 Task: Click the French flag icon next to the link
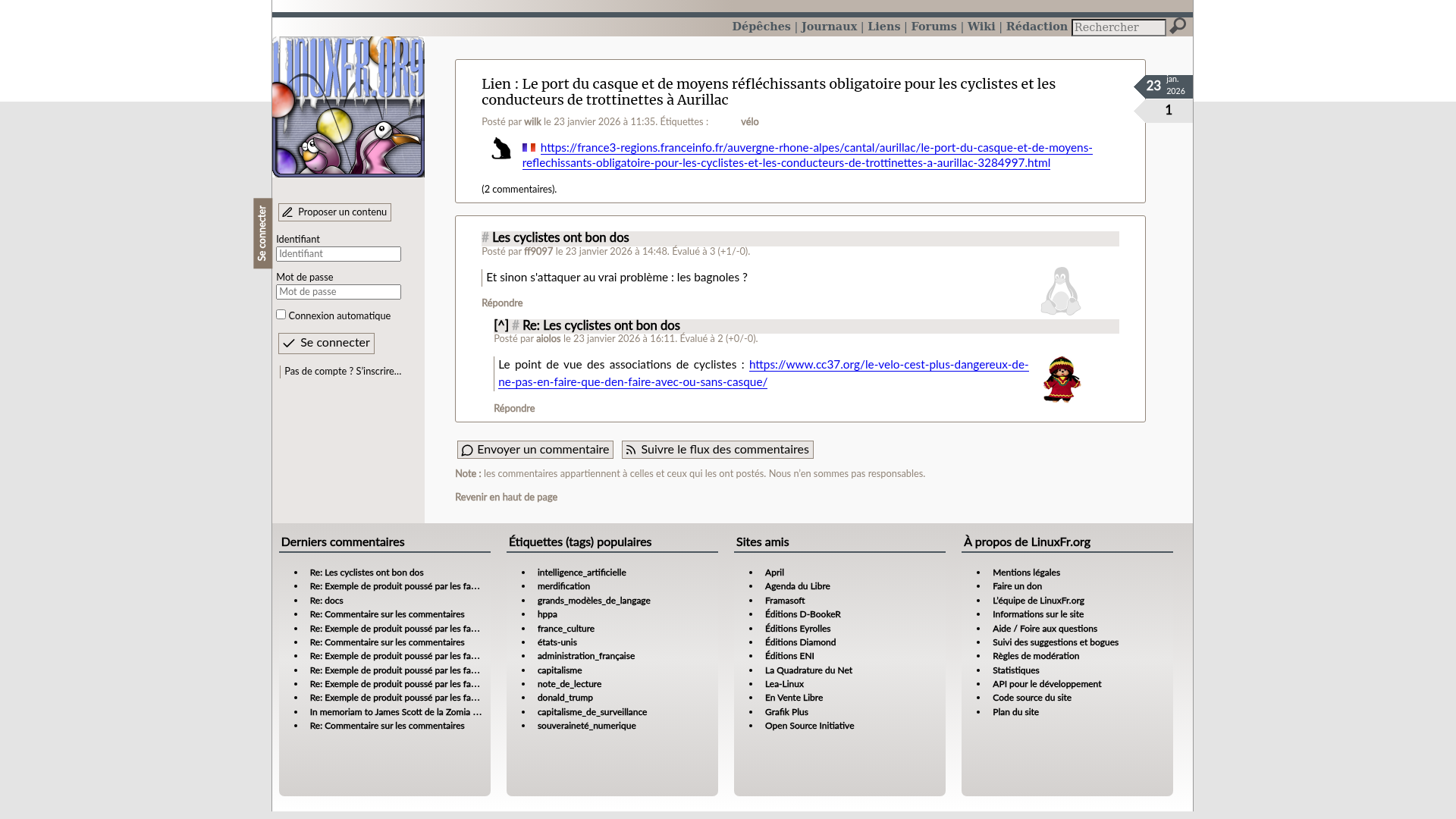coord(529,148)
